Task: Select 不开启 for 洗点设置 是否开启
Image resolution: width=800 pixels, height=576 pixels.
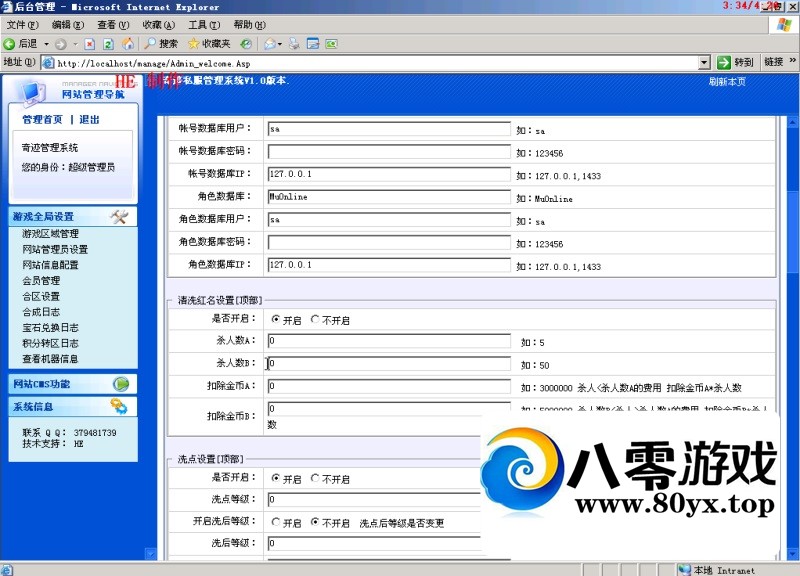Action: click(x=315, y=478)
